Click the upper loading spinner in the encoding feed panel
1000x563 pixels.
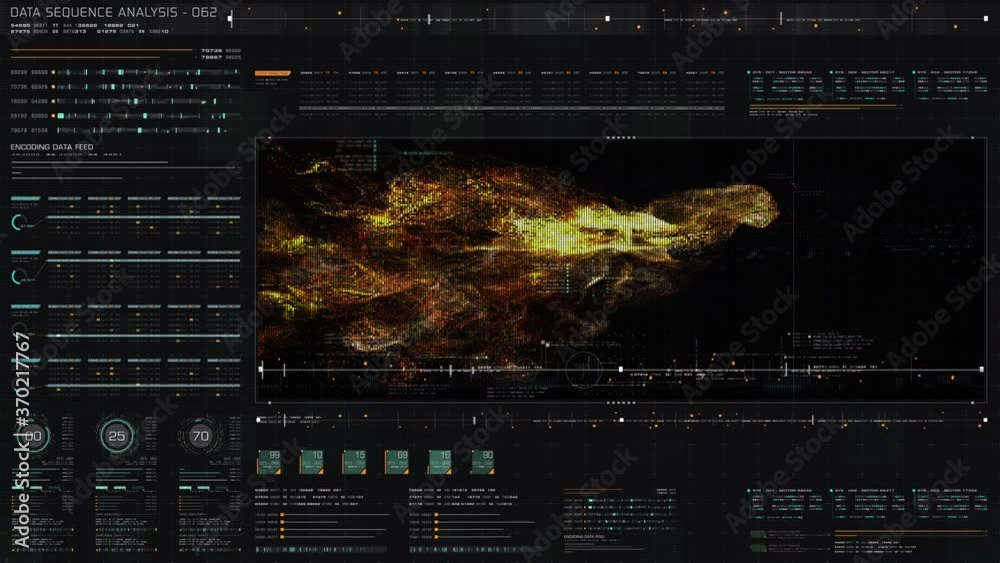[x=18, y=223]
